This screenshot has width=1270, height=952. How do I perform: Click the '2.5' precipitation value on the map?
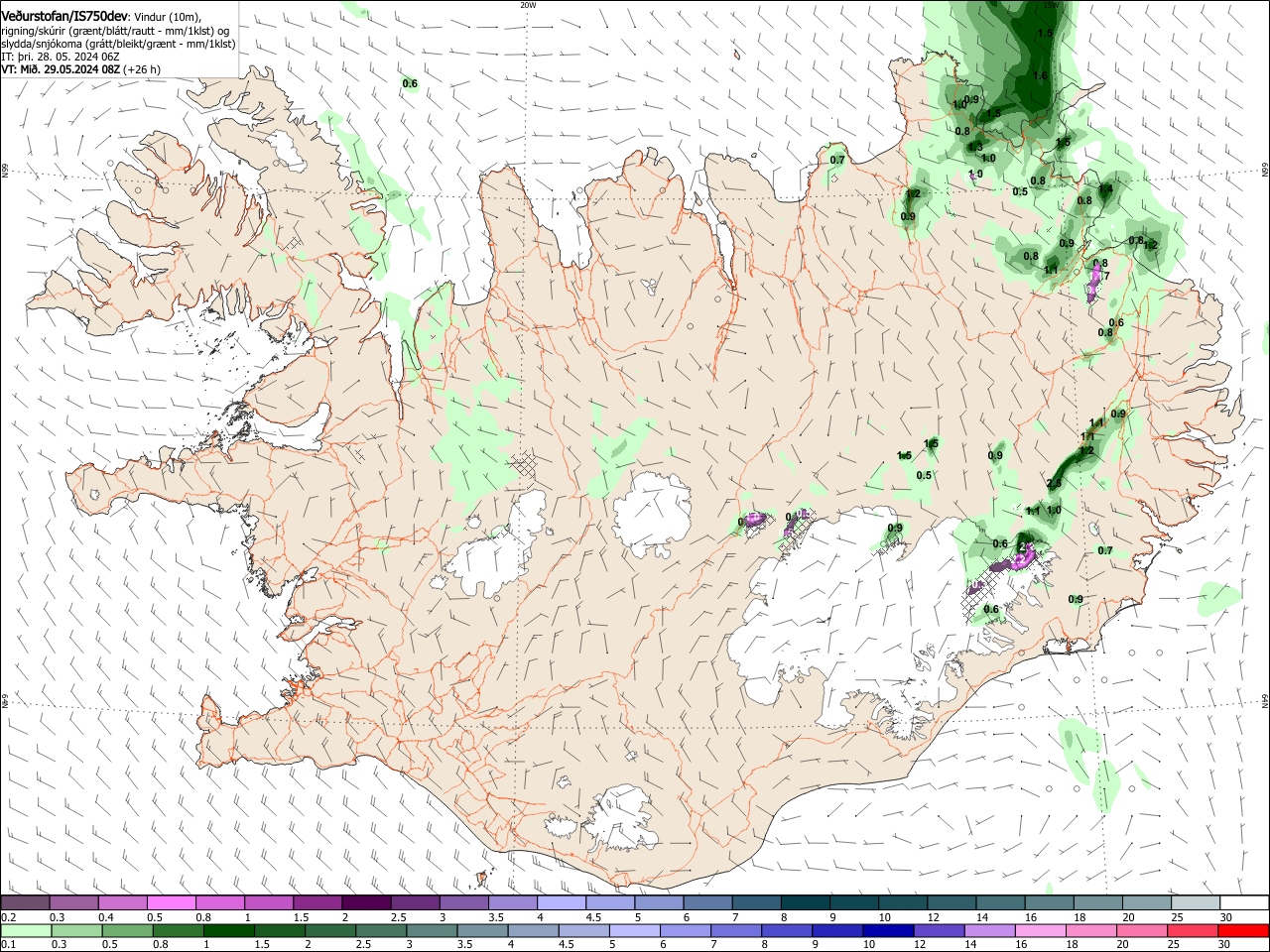coord(1055,483)
